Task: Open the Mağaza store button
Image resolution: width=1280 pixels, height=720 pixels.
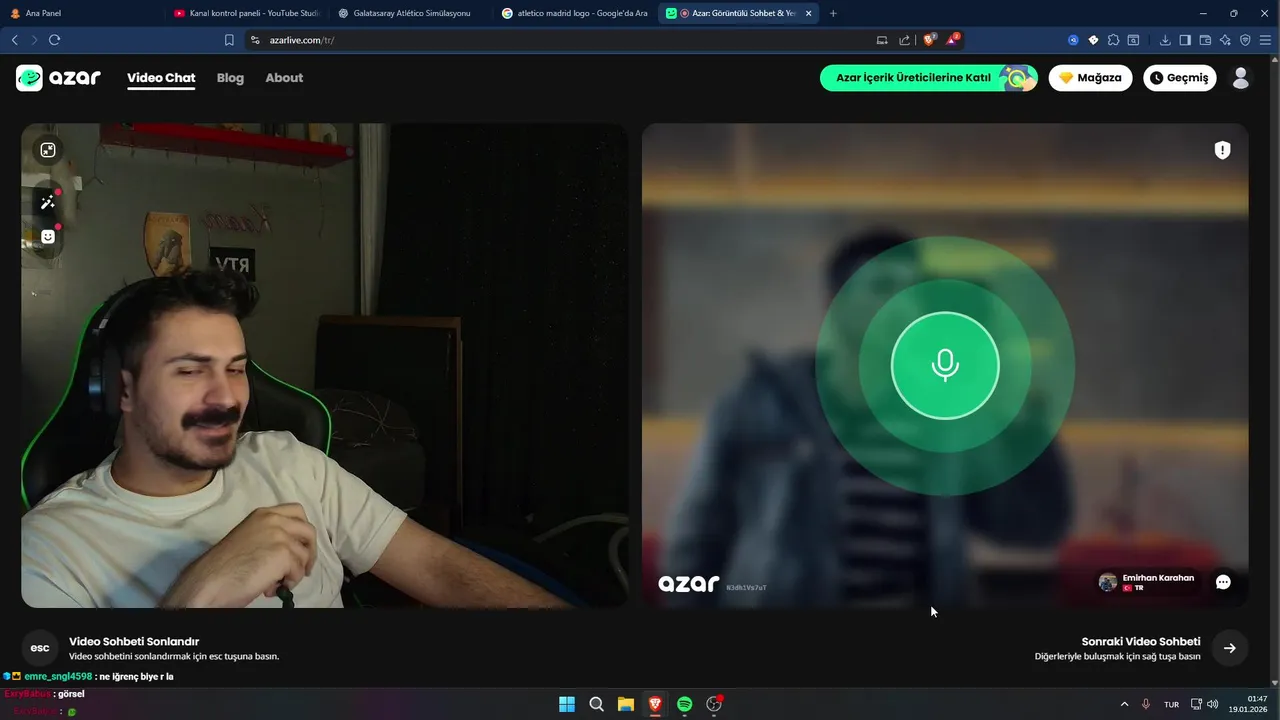Action: 1090,78
